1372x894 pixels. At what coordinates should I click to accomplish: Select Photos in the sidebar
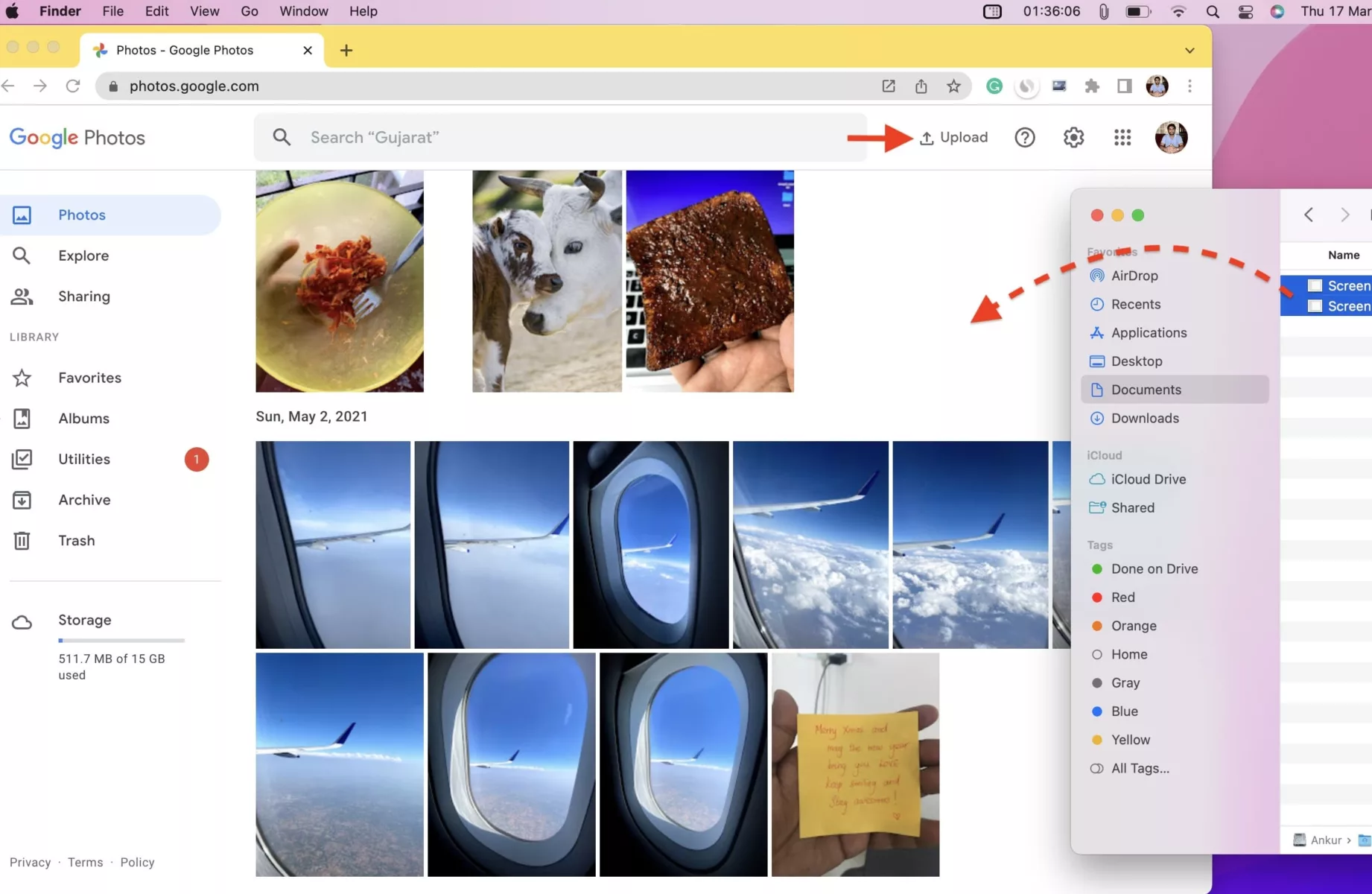coord(110,215)
